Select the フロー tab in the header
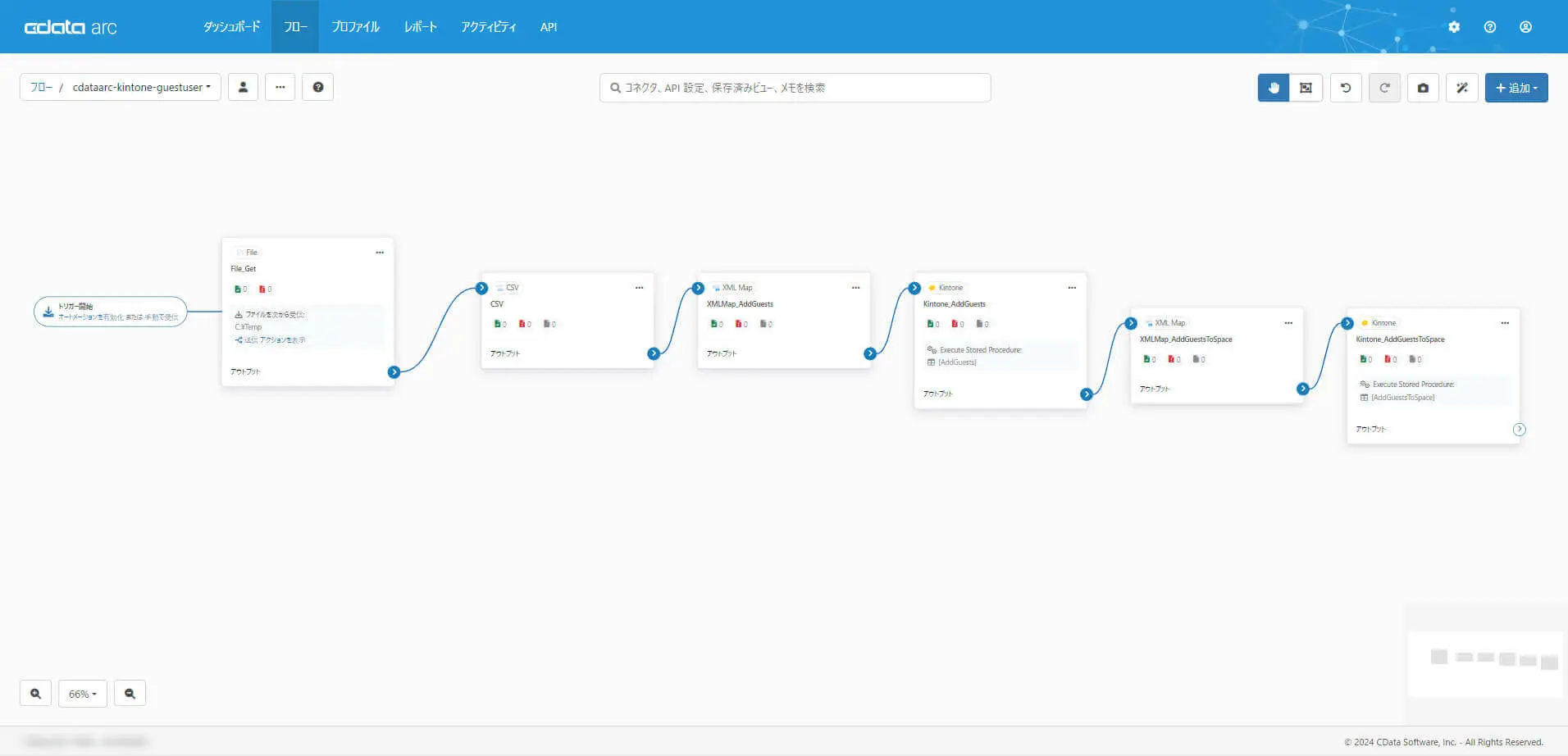The image size is (1568, 756). coord(295,27)
